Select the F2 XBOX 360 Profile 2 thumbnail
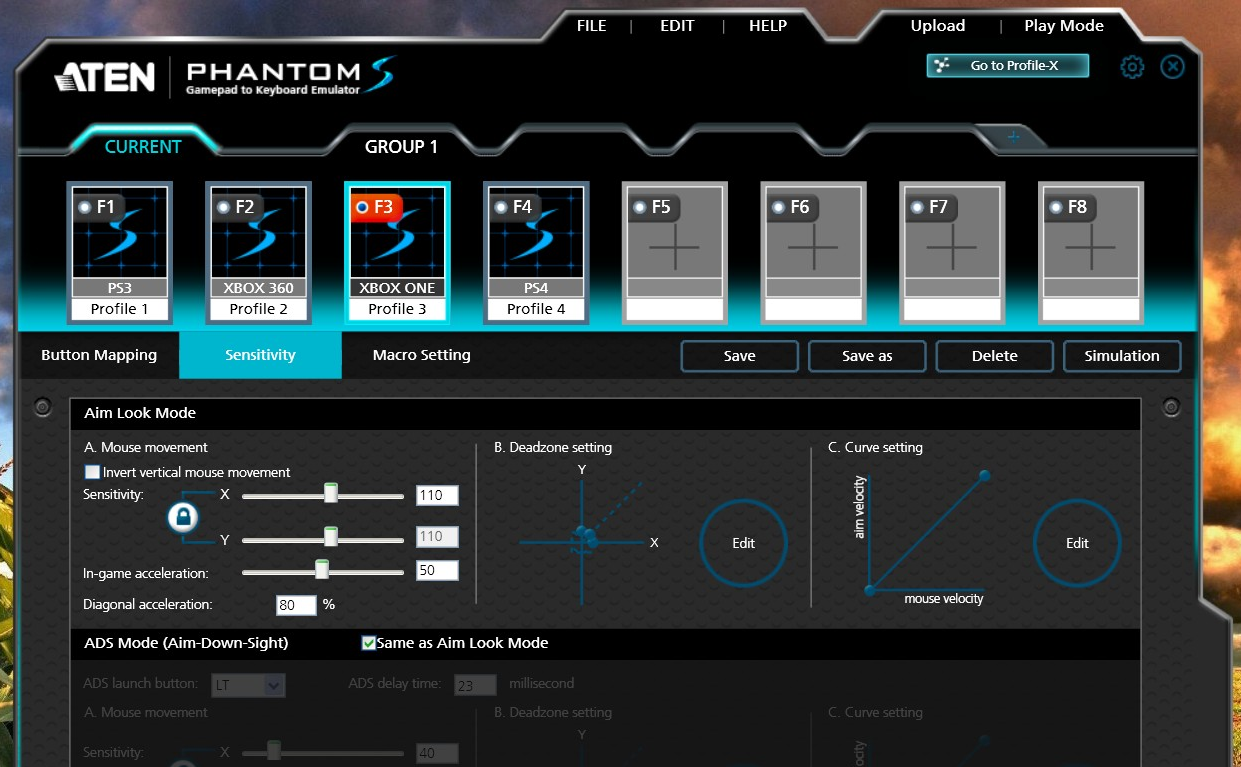Image resolution: width=1241 pixels, height=767 pixels. coord(258,252)
